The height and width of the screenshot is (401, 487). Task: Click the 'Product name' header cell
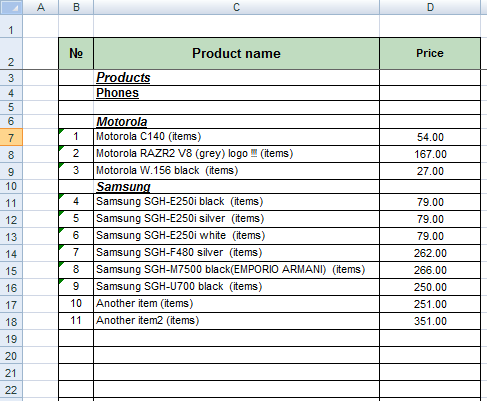point(236,54)
